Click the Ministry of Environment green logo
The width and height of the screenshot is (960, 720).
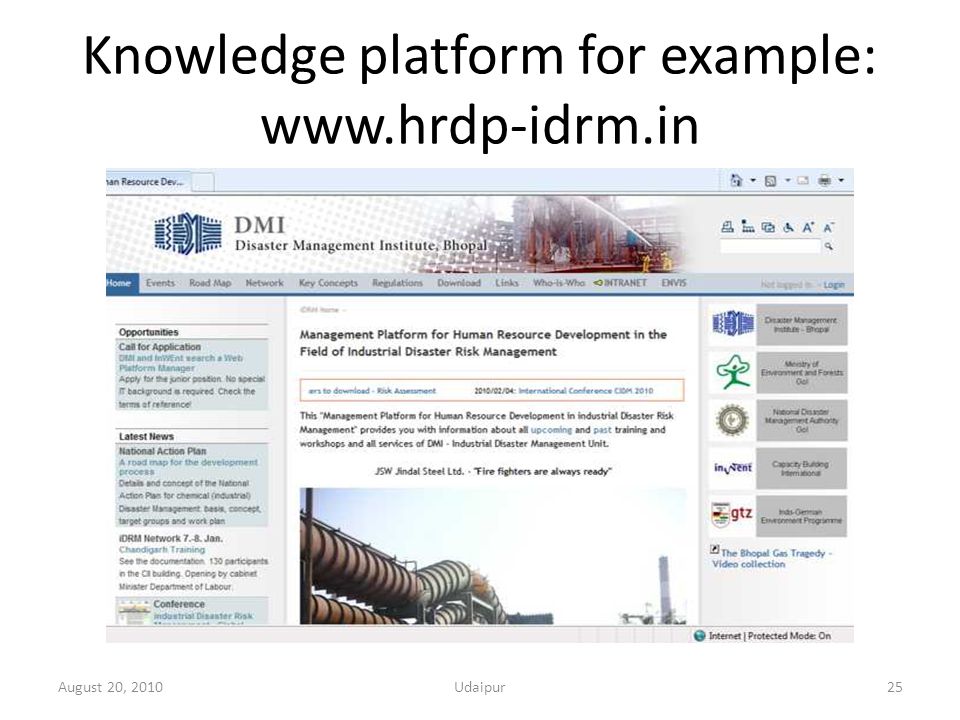733,372
